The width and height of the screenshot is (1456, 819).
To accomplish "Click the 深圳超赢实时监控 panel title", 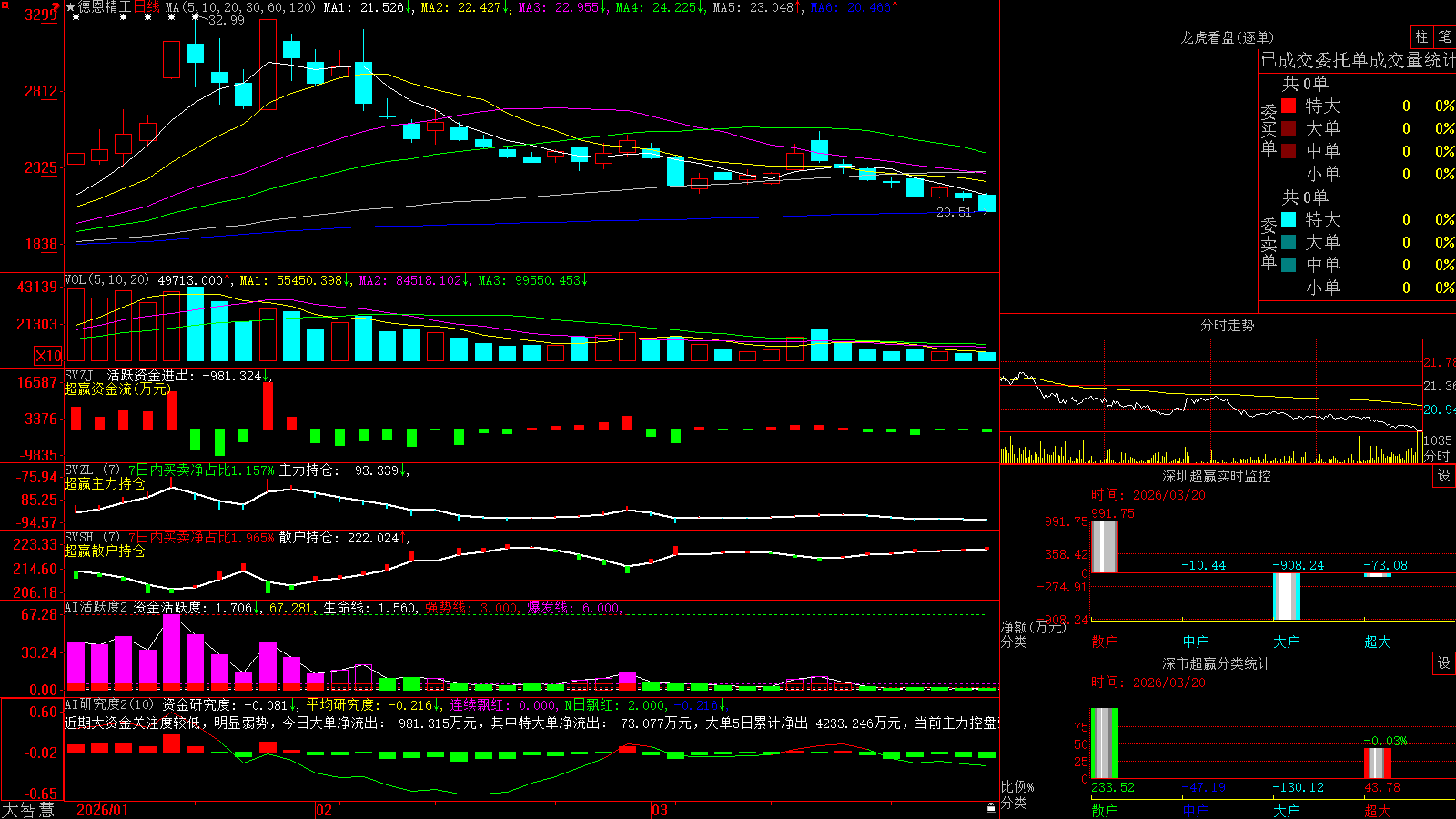I will (x=1216, y=476).
